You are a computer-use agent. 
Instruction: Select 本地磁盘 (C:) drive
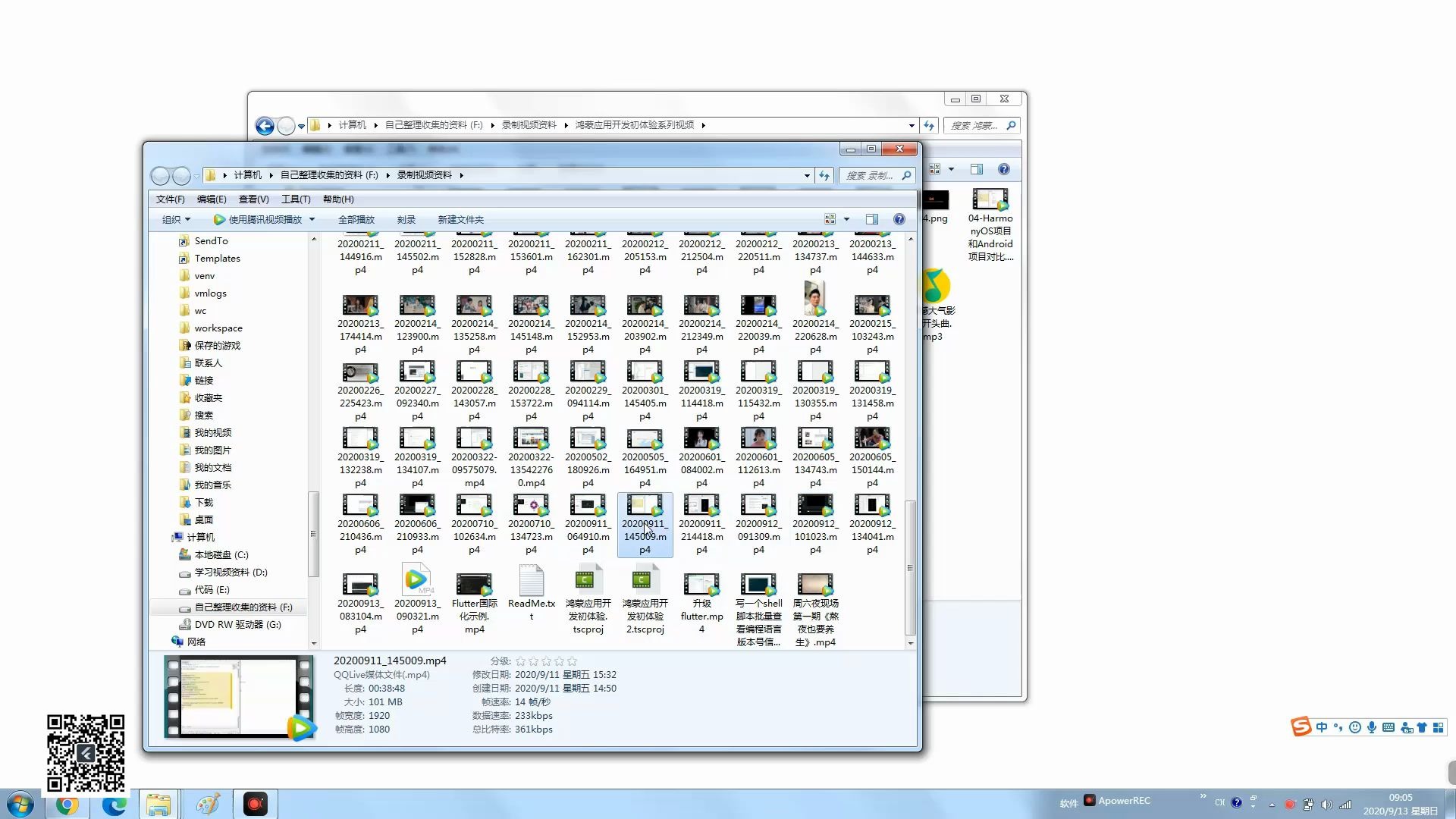(x=221, y=554)
